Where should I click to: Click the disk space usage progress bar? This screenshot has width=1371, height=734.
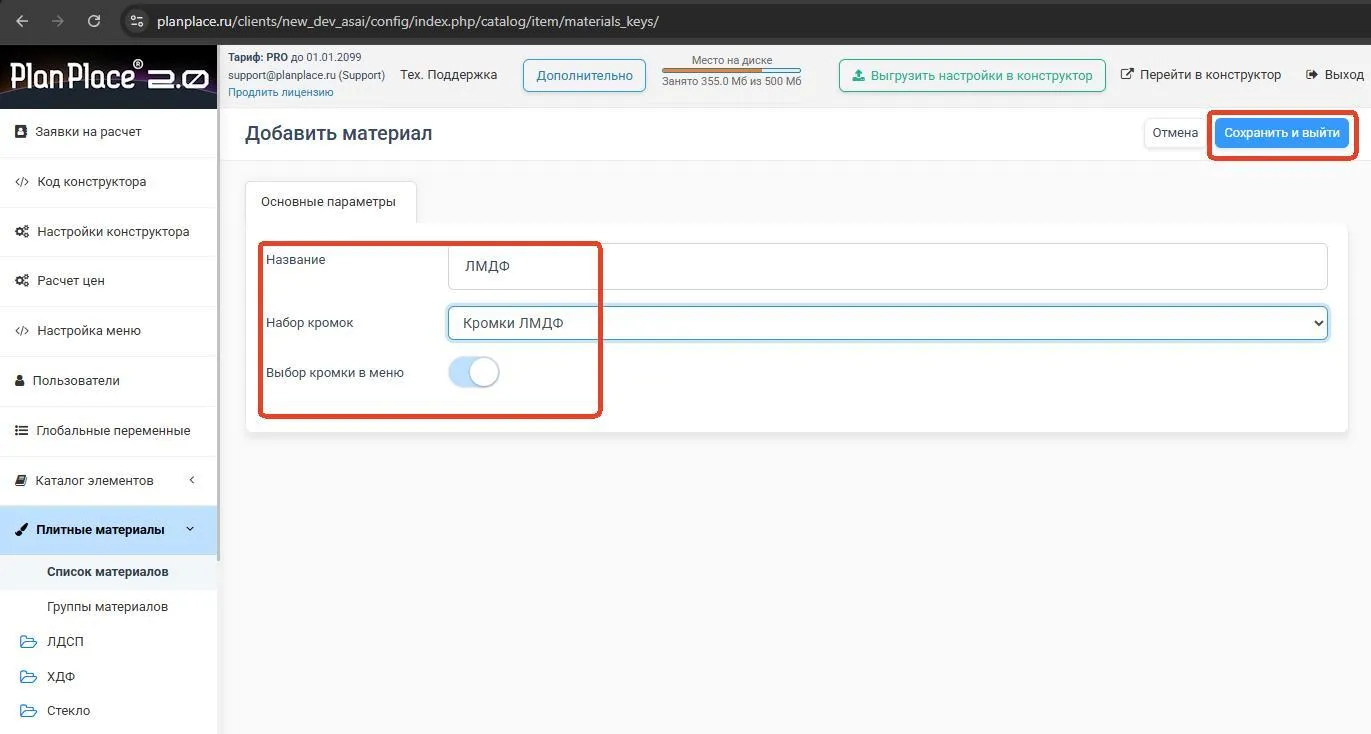tap(732, 71)
